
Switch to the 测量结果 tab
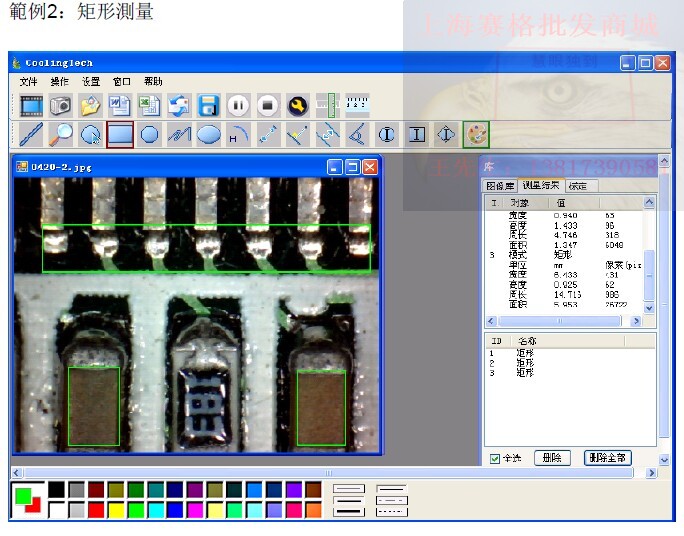(x=541, y=185)
